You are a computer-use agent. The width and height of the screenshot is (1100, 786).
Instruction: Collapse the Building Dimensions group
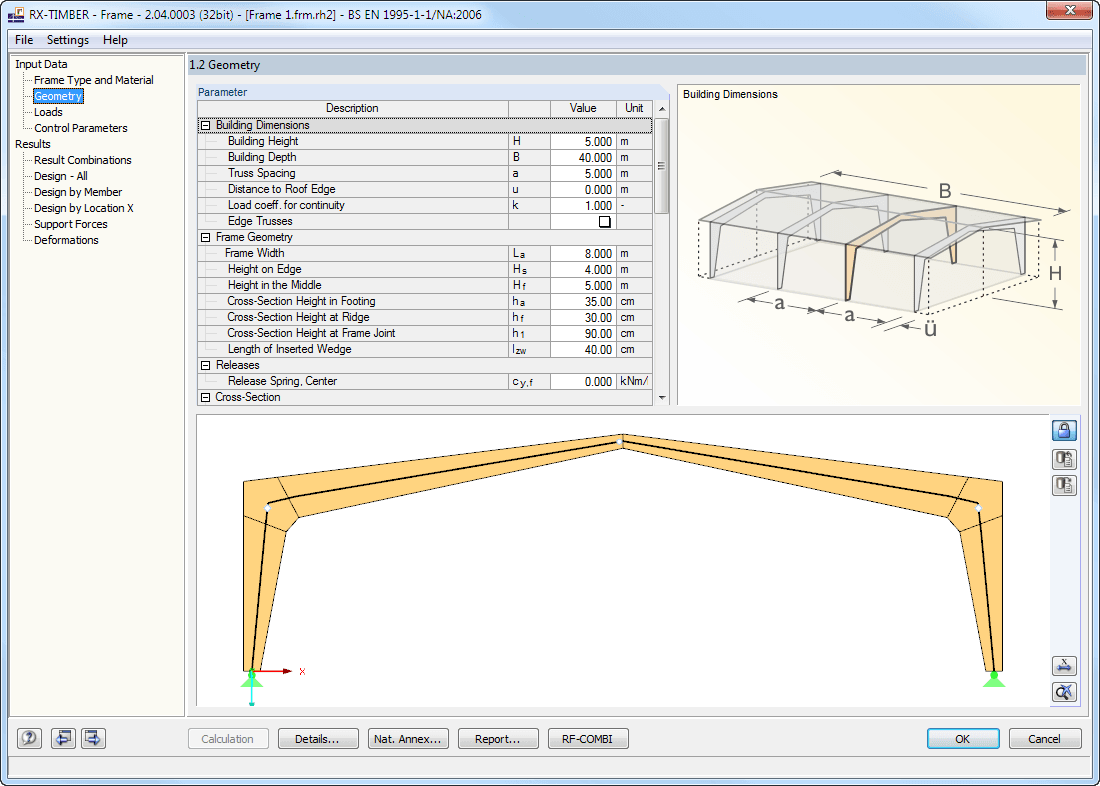point(206,126)
